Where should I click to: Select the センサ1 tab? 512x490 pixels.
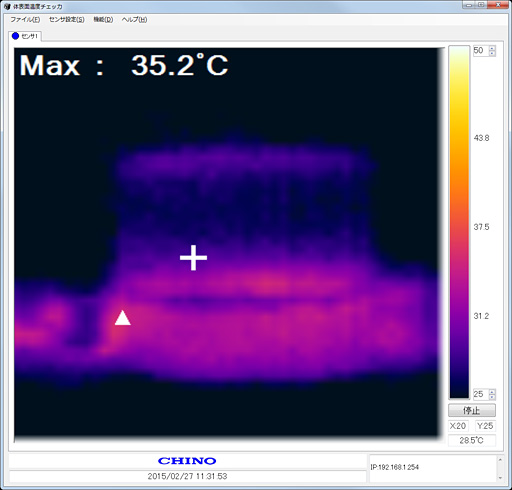click(x=25, y=36)
